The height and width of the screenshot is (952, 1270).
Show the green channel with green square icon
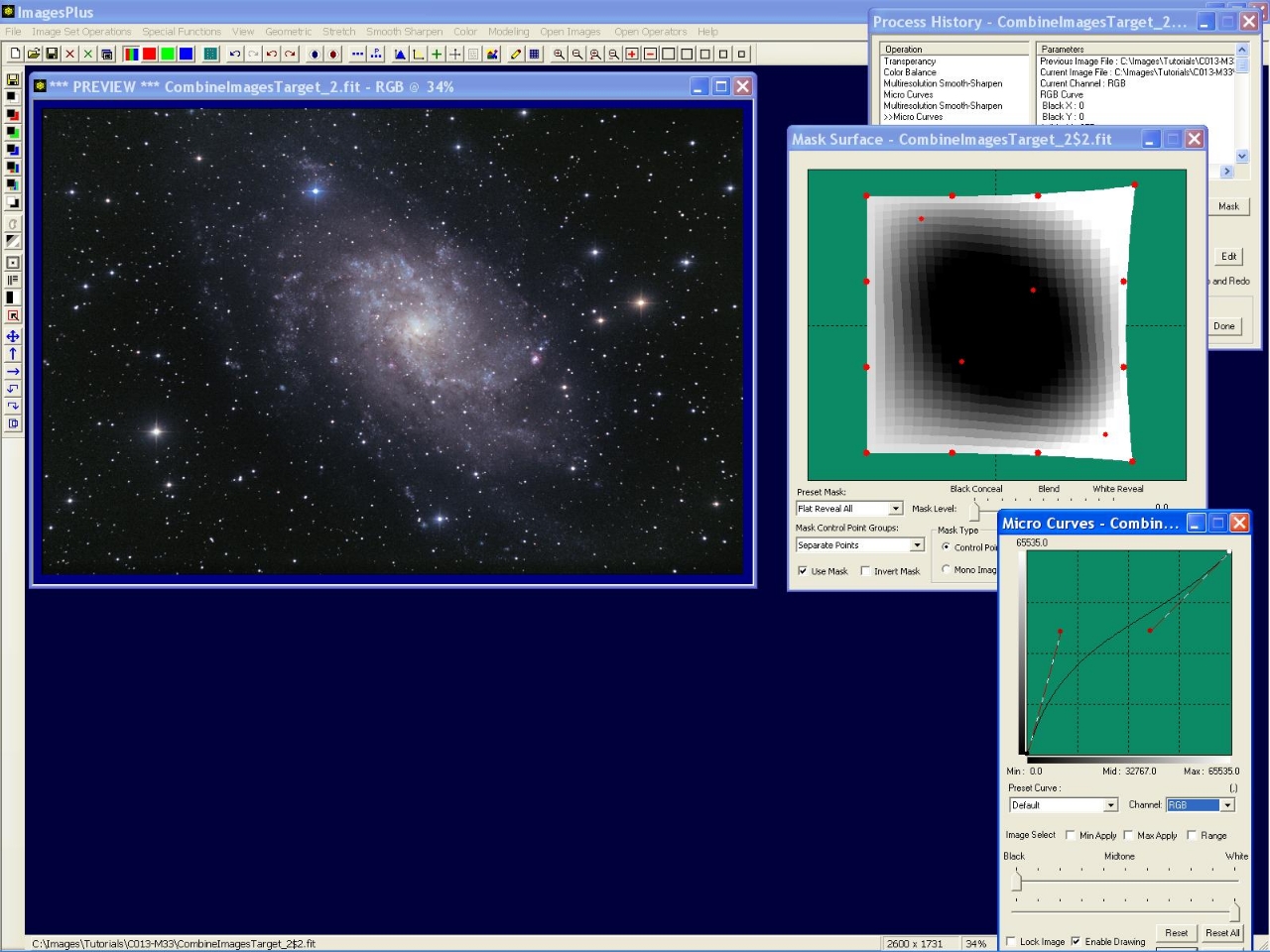click(168, 55)
